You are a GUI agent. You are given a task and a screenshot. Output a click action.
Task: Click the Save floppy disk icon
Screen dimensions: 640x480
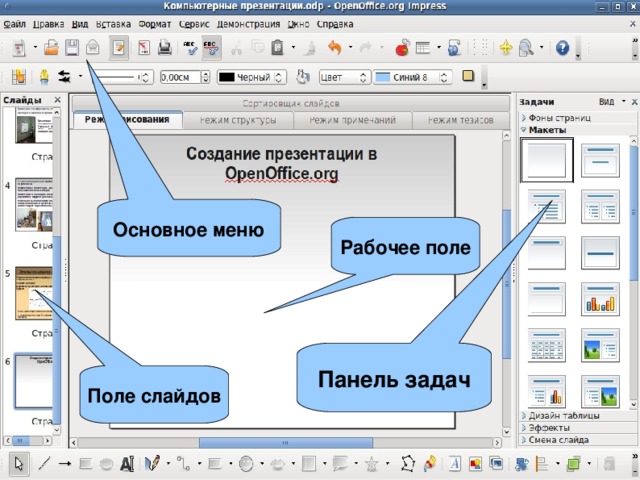click(72, 48)
